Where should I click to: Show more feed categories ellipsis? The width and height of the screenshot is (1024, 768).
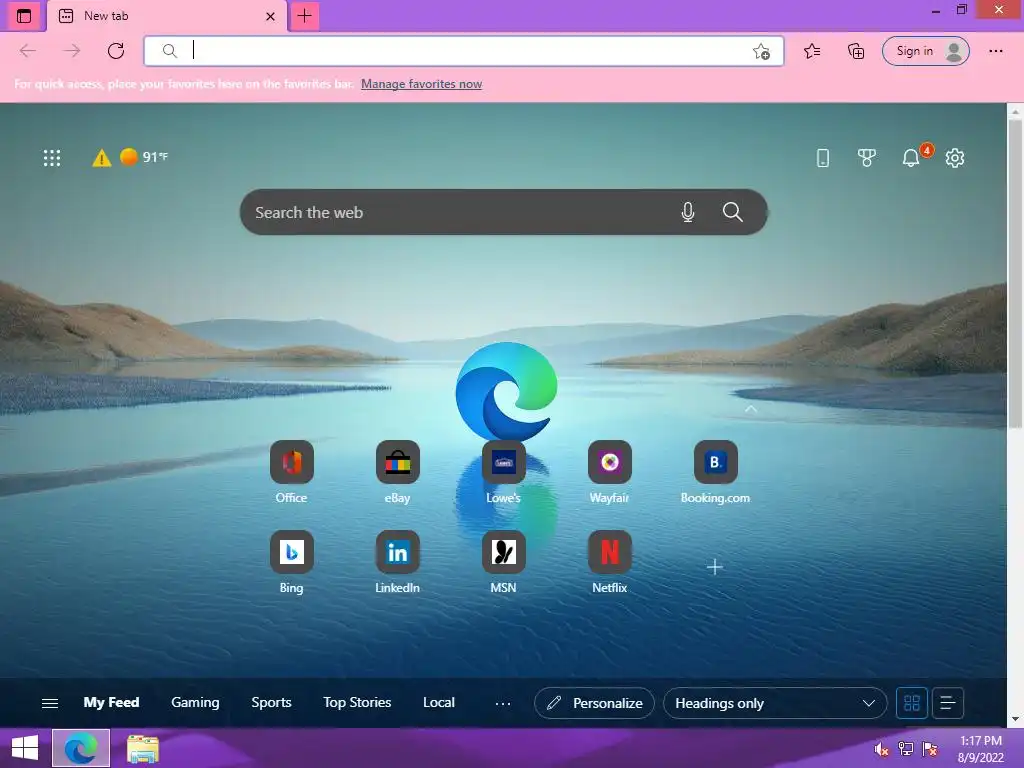503,703
